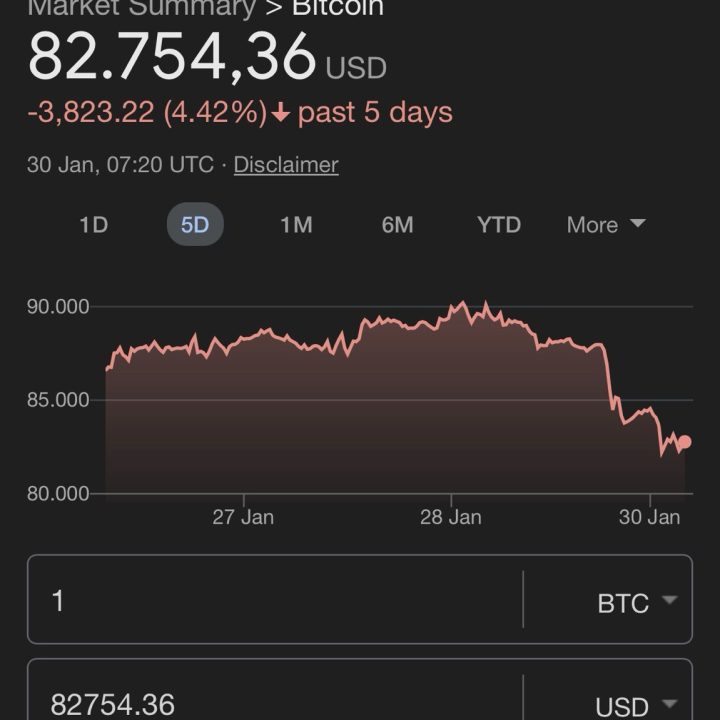The height and width of the screenshot is (720, 720).
Task: Open the BTC currency dropdown arrow
Action: click(669, 600)
